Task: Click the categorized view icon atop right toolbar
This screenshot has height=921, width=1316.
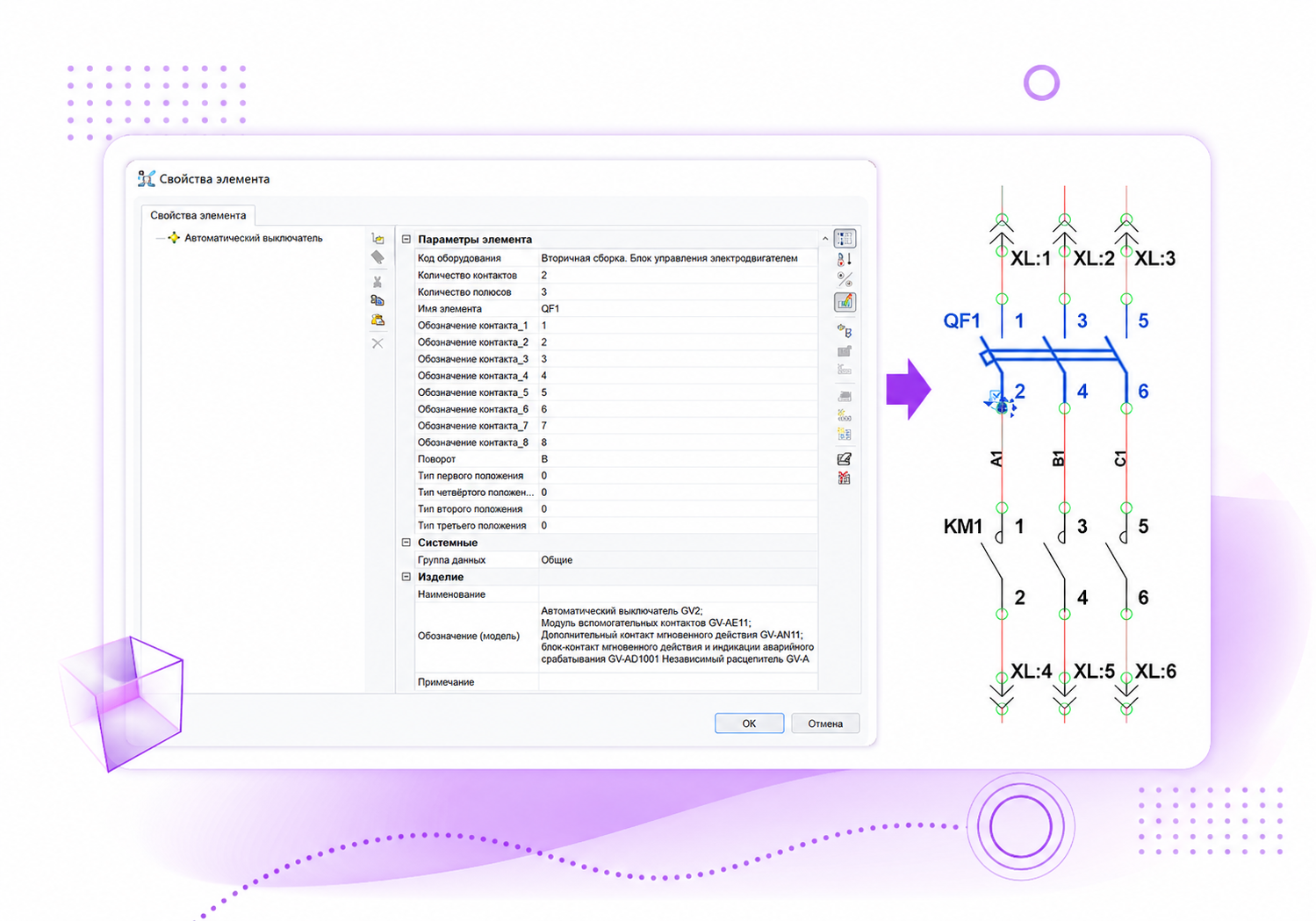Action: [845, 239]
